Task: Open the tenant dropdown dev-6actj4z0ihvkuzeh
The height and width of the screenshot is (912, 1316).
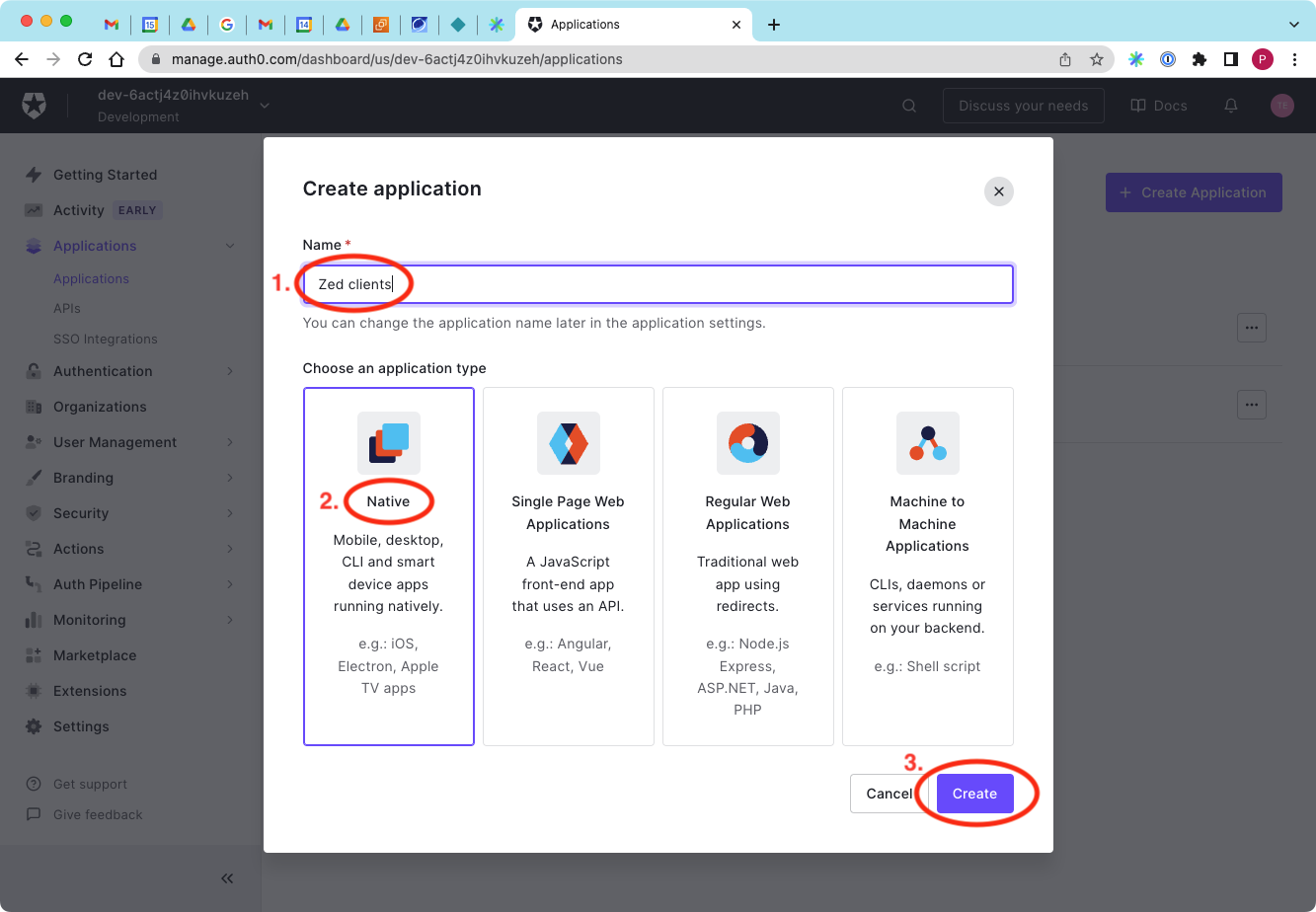Action: [184, 106]
